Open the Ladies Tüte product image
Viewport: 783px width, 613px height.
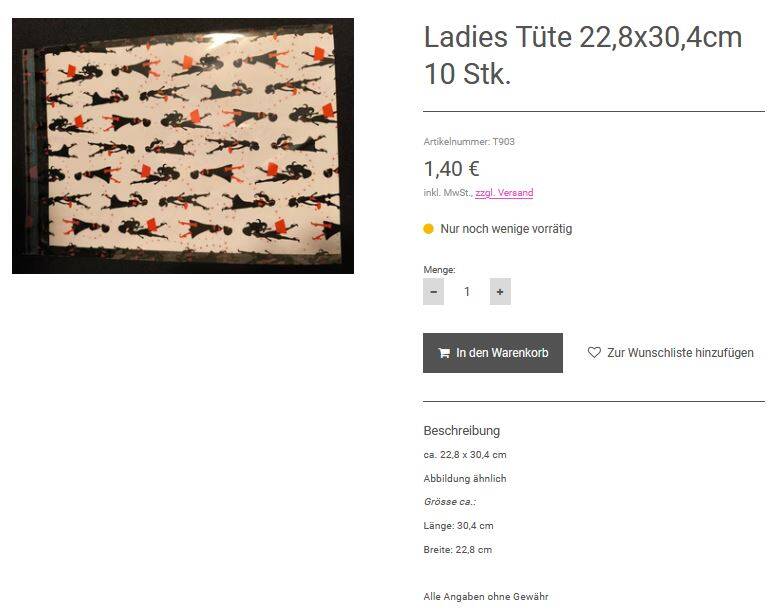183,146
